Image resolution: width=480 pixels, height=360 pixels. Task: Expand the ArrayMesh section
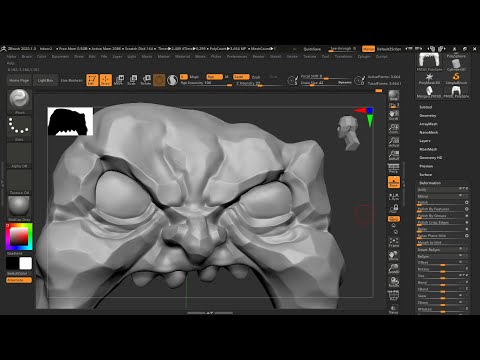(428, 124)
